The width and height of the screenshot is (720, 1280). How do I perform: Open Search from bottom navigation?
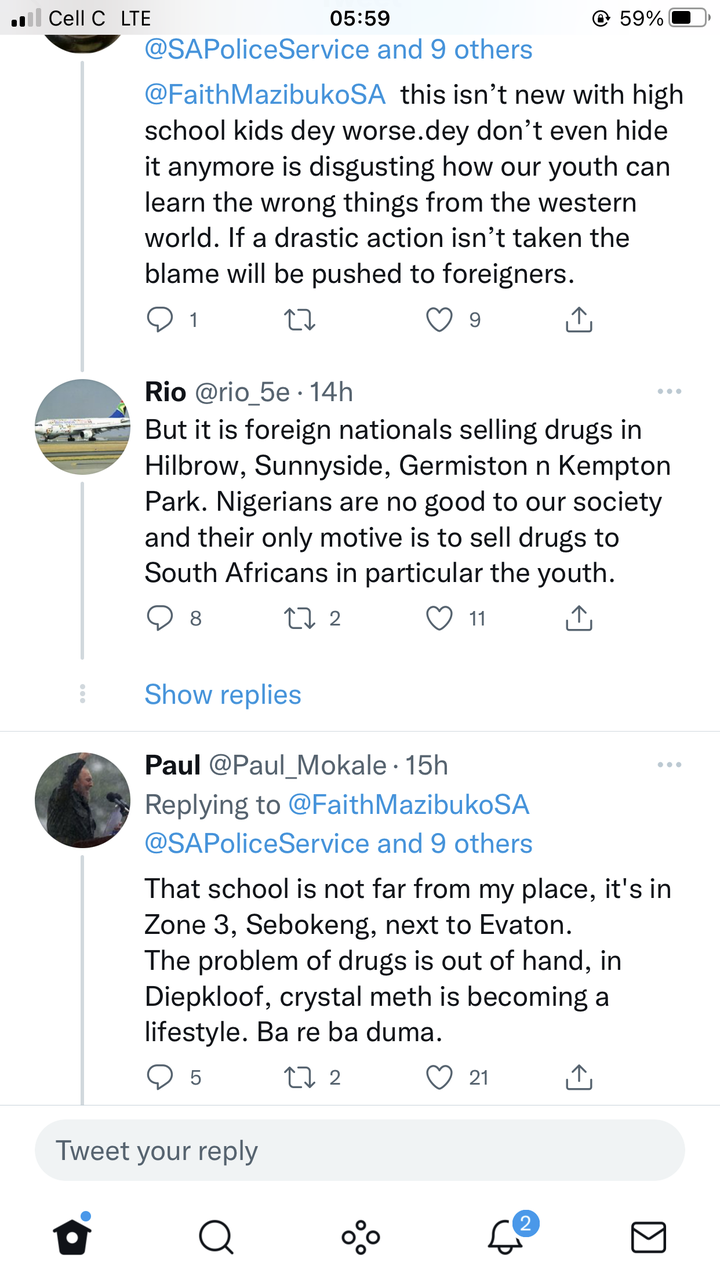coord(215,1238)
